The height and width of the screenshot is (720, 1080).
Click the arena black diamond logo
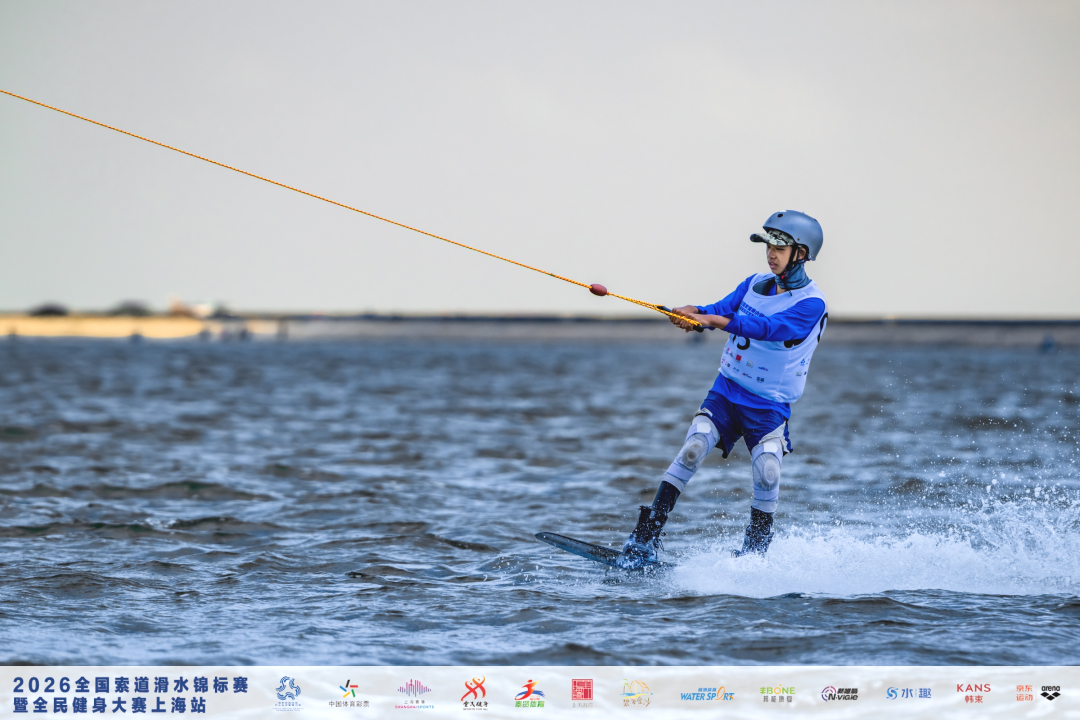click(x=1050, y=692)
